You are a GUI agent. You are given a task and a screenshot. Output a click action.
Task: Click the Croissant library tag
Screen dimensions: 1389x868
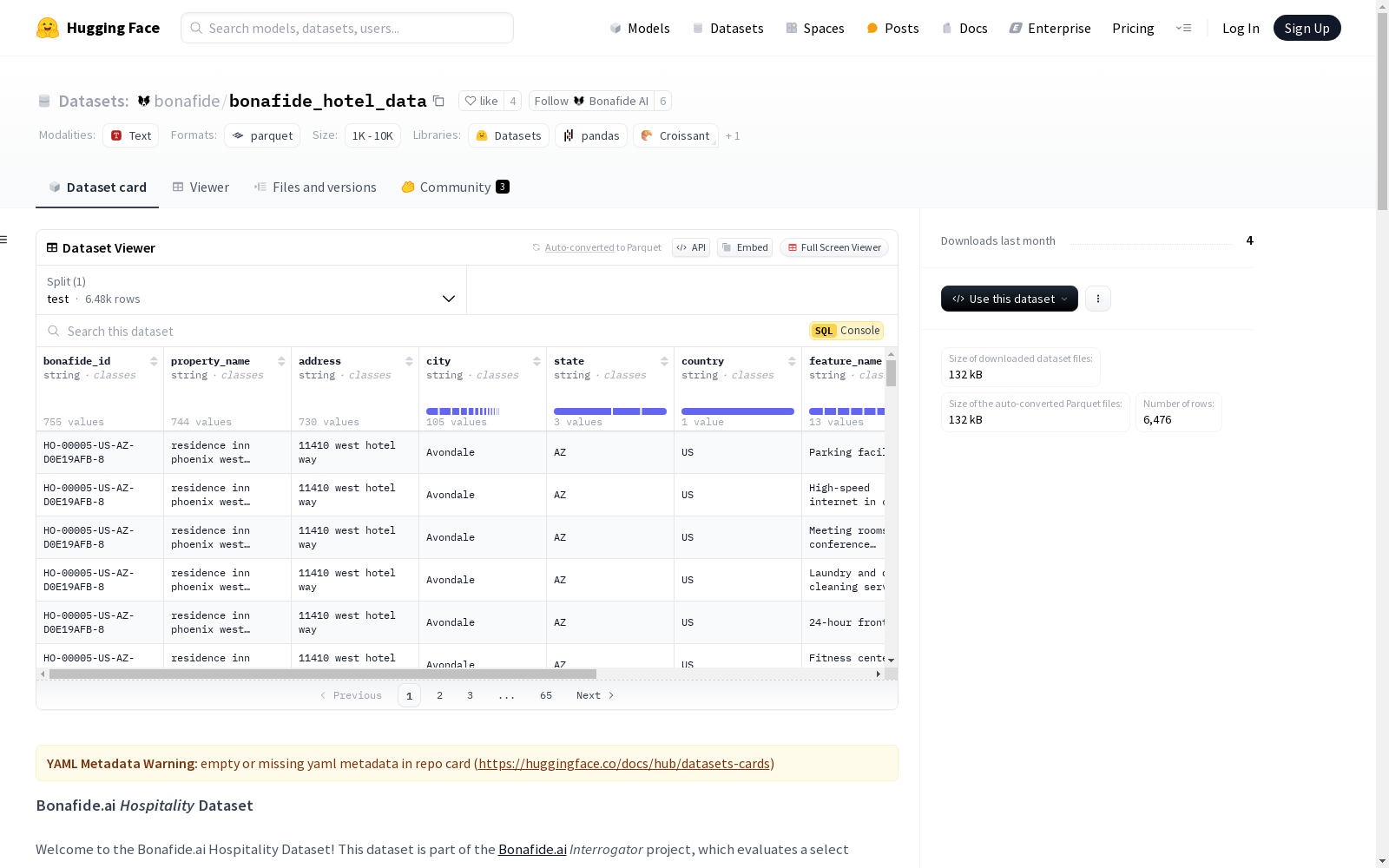(675, 135)
